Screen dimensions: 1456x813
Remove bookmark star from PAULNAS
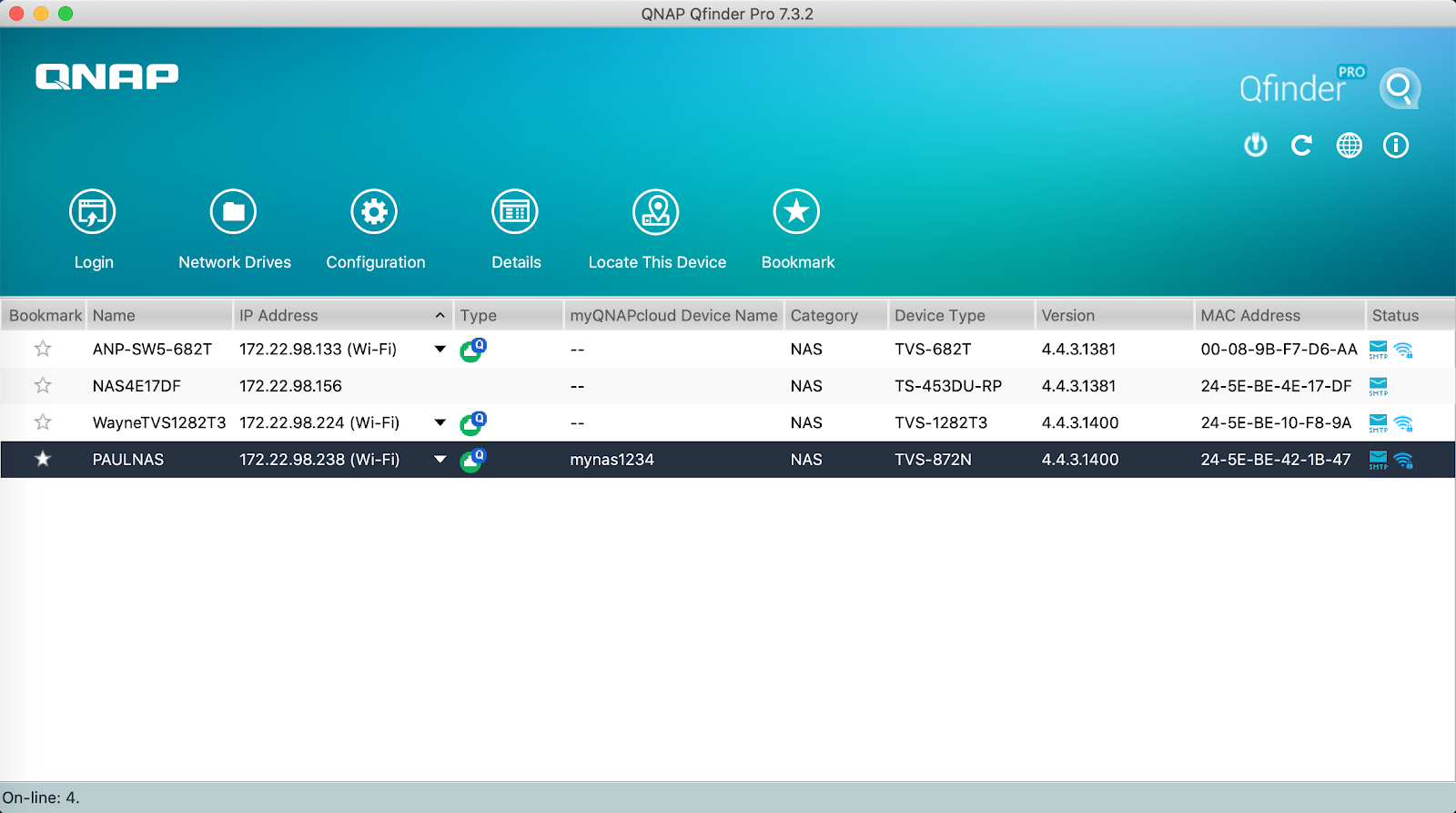pos(43,459)
